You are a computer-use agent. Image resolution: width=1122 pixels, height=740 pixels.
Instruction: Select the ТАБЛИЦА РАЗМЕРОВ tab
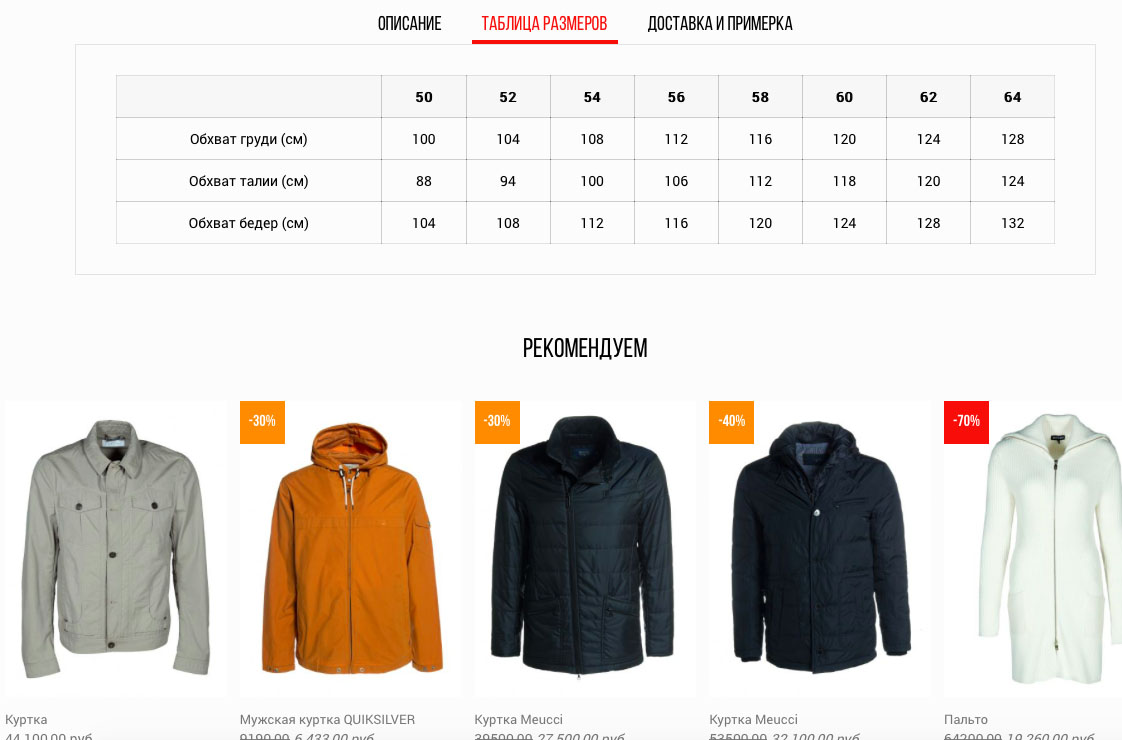pyautogui.click(x=544, y=24)
